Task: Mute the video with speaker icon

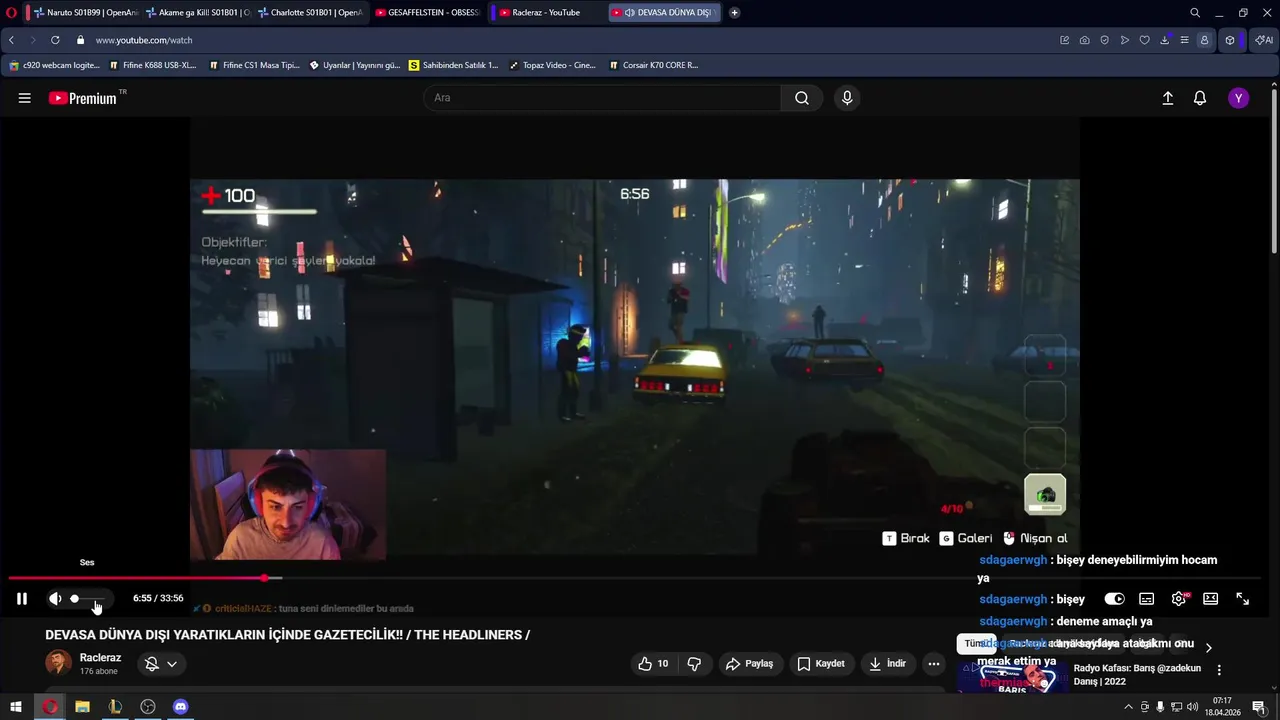Action: pos(55,599)
